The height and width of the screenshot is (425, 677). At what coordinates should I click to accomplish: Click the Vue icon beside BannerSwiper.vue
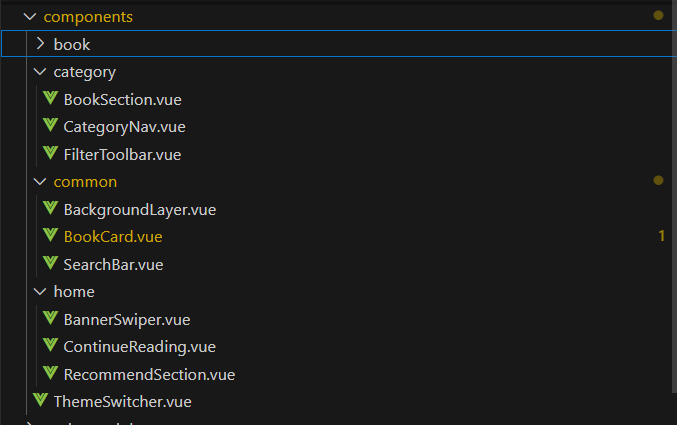pos(51,318)
